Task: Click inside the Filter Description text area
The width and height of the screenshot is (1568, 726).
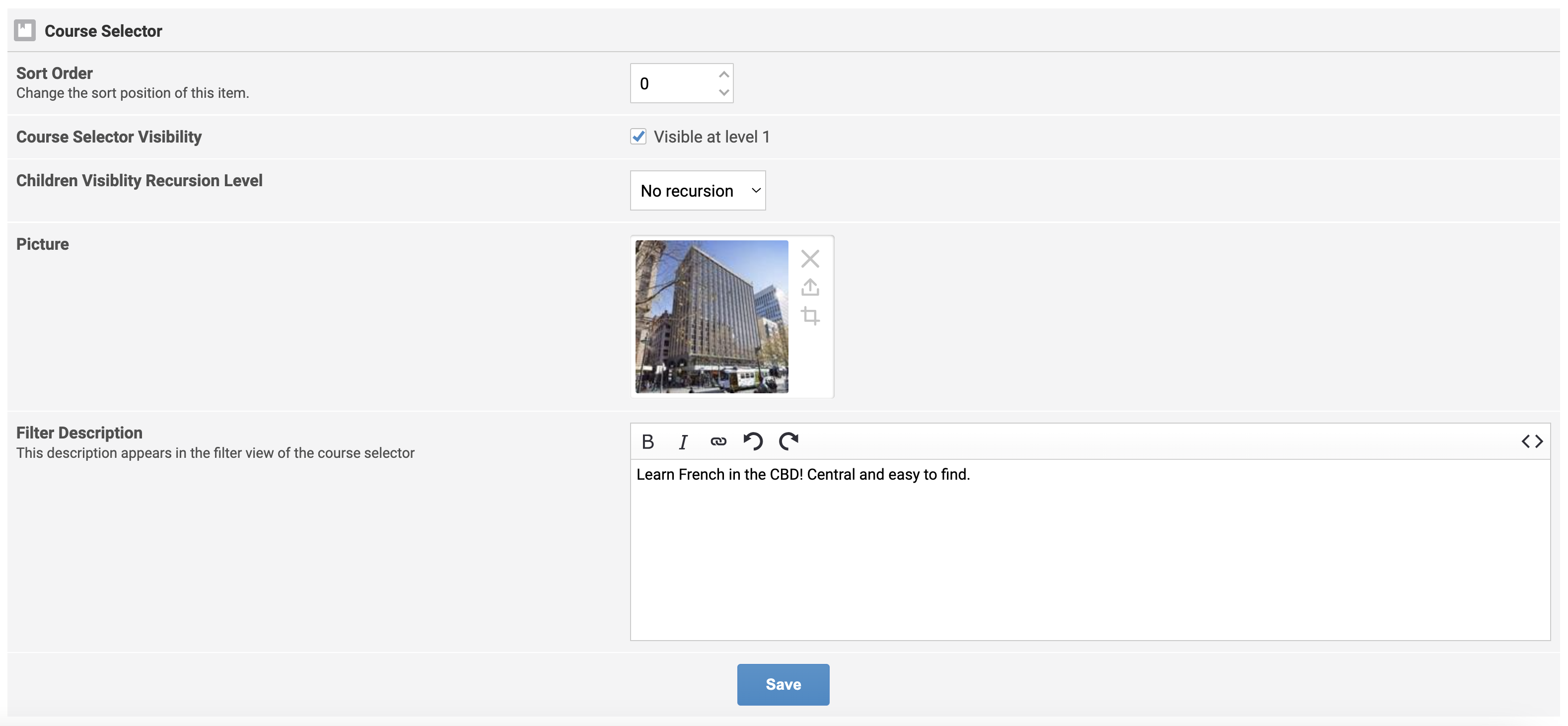Action: click(1089, 548)
